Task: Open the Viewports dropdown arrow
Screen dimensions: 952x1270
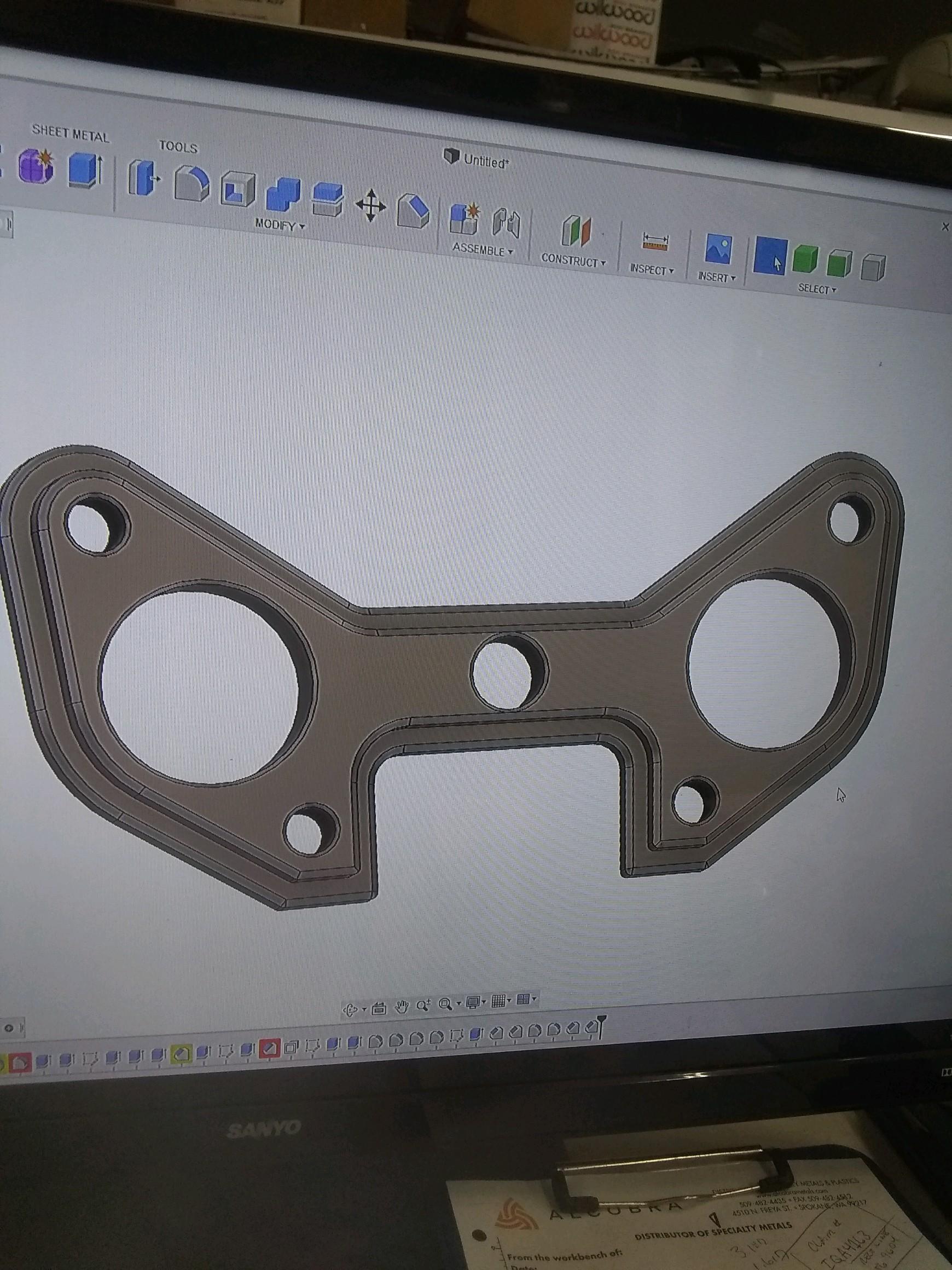Action: pyautogui.click(x=534, y=999)
